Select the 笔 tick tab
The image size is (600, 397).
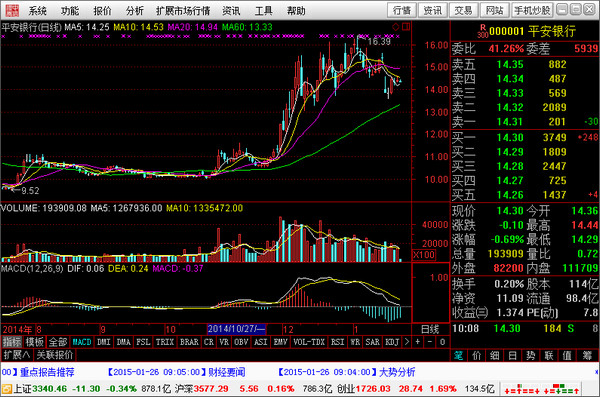click(x=458, y=356)
